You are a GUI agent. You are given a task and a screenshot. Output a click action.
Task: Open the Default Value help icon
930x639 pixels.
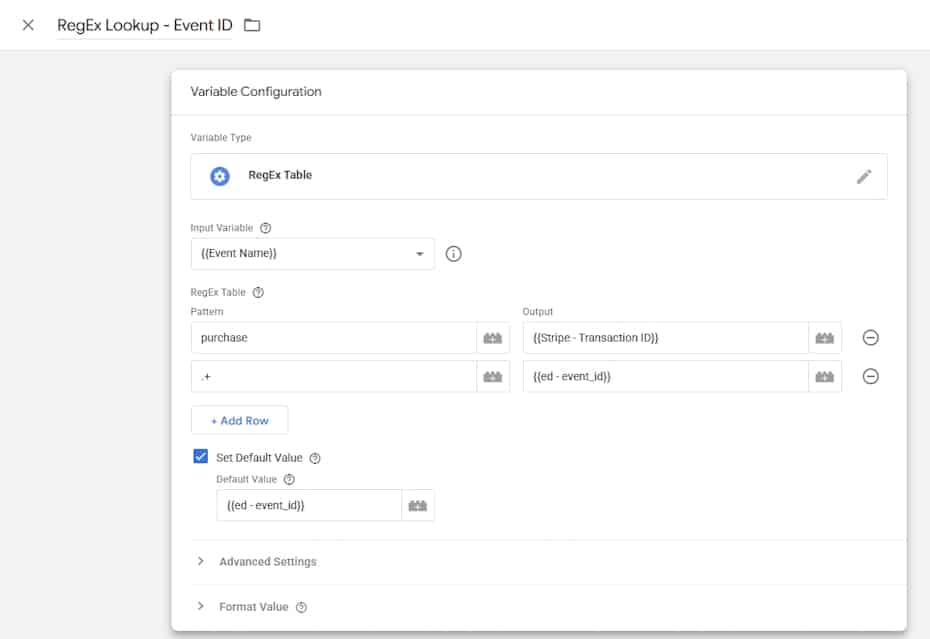pyautogui.click(x=289, y=479)
